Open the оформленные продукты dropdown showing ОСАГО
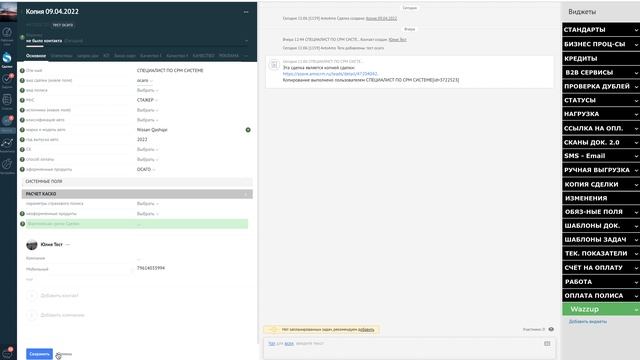The width and height of the screenshot is (640, 360). tap(146, 169)
